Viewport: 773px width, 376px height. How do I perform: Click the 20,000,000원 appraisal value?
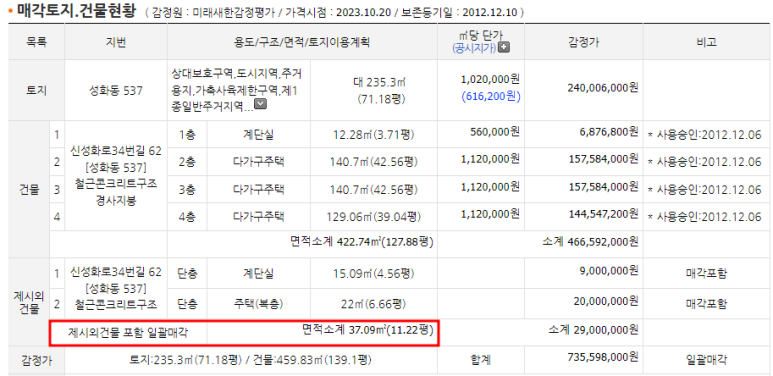[x=606, y=301]
